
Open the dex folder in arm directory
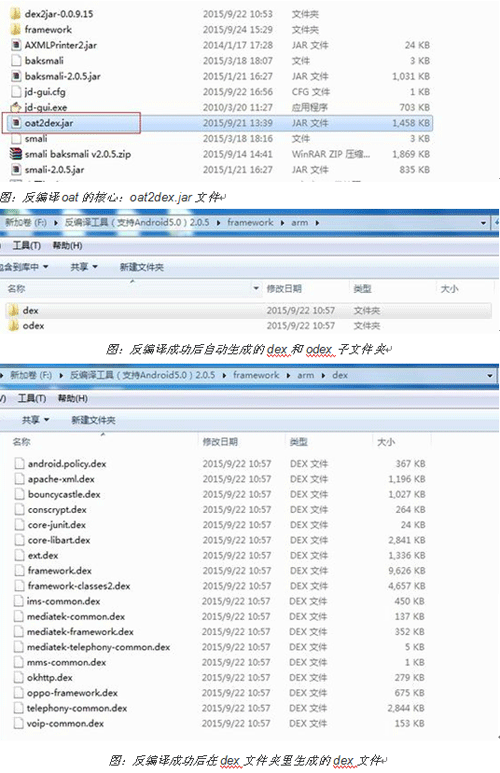pos(249,310)
